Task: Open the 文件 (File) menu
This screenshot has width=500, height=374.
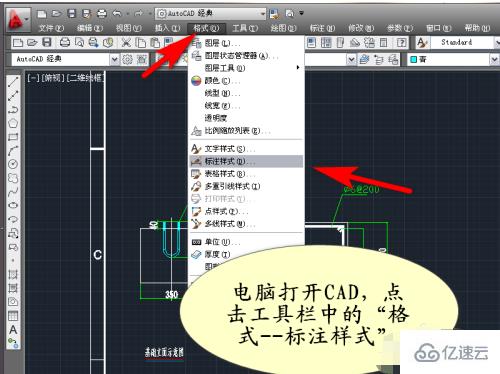Action: (x=51, y=28)
